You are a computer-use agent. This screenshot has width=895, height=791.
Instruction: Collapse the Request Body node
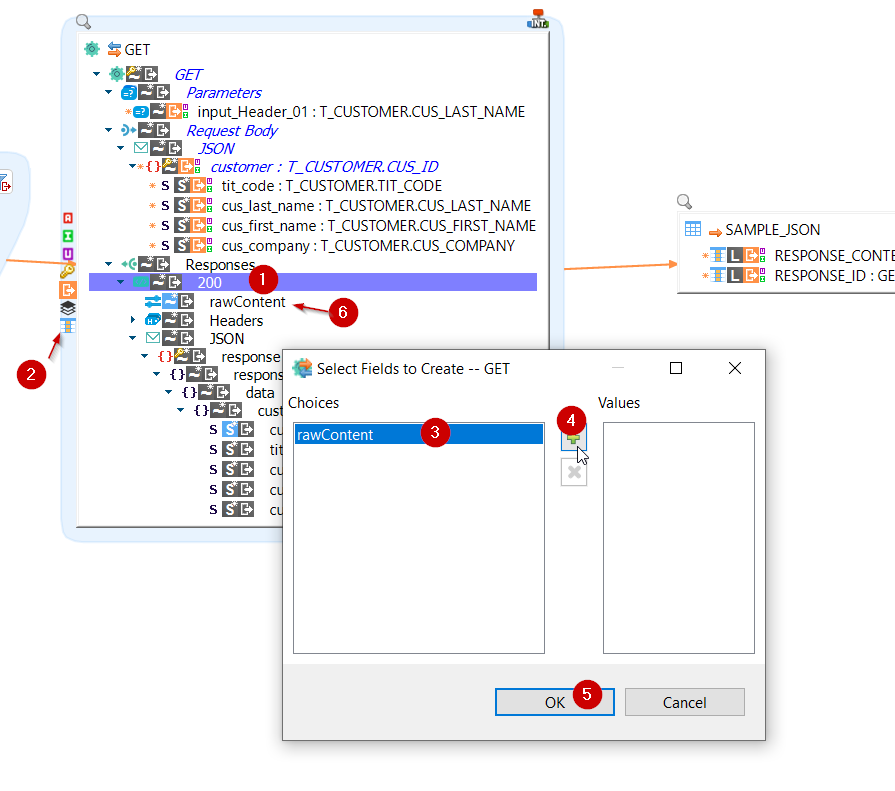[108, 130]
